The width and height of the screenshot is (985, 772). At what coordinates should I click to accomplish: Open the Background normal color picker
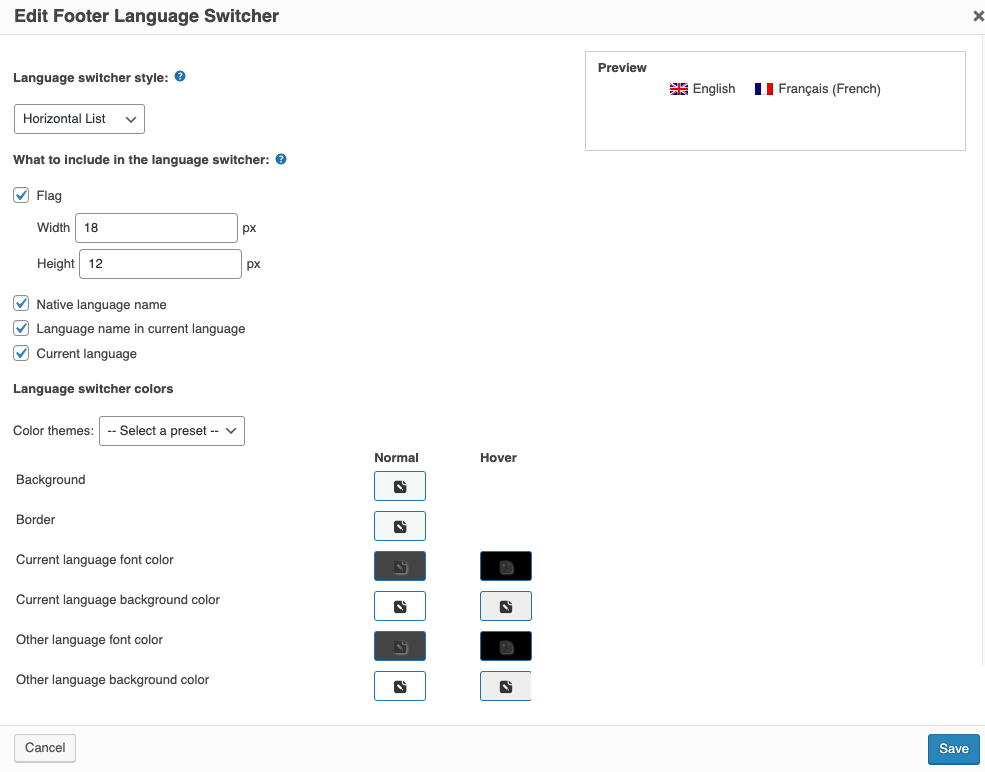399,486
